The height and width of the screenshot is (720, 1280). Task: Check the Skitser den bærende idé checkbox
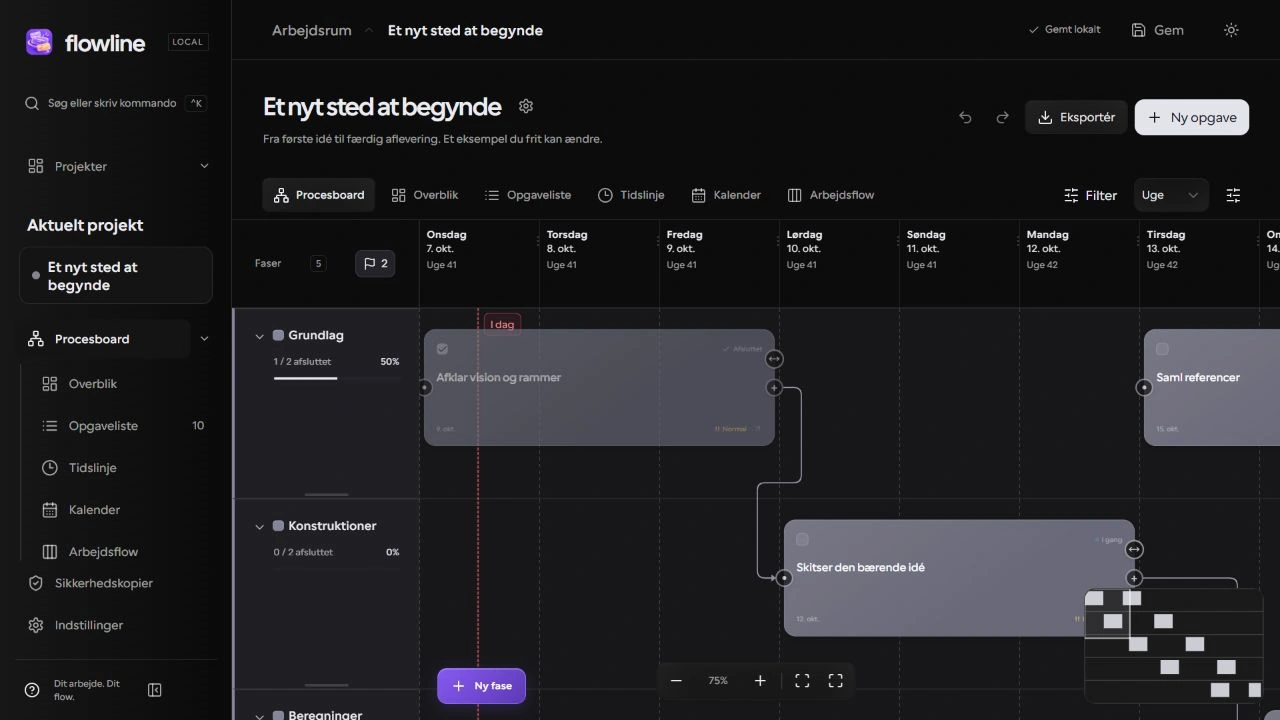[802, 540]
